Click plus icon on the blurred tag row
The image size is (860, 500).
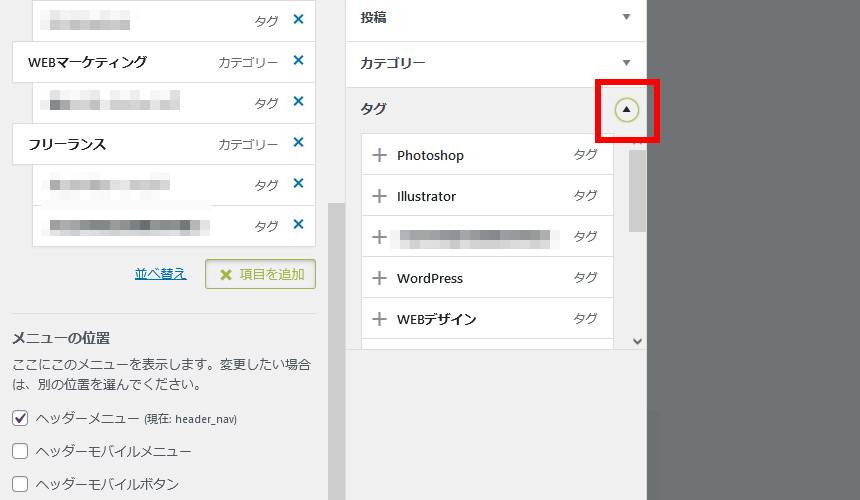[x=379, y=237]
